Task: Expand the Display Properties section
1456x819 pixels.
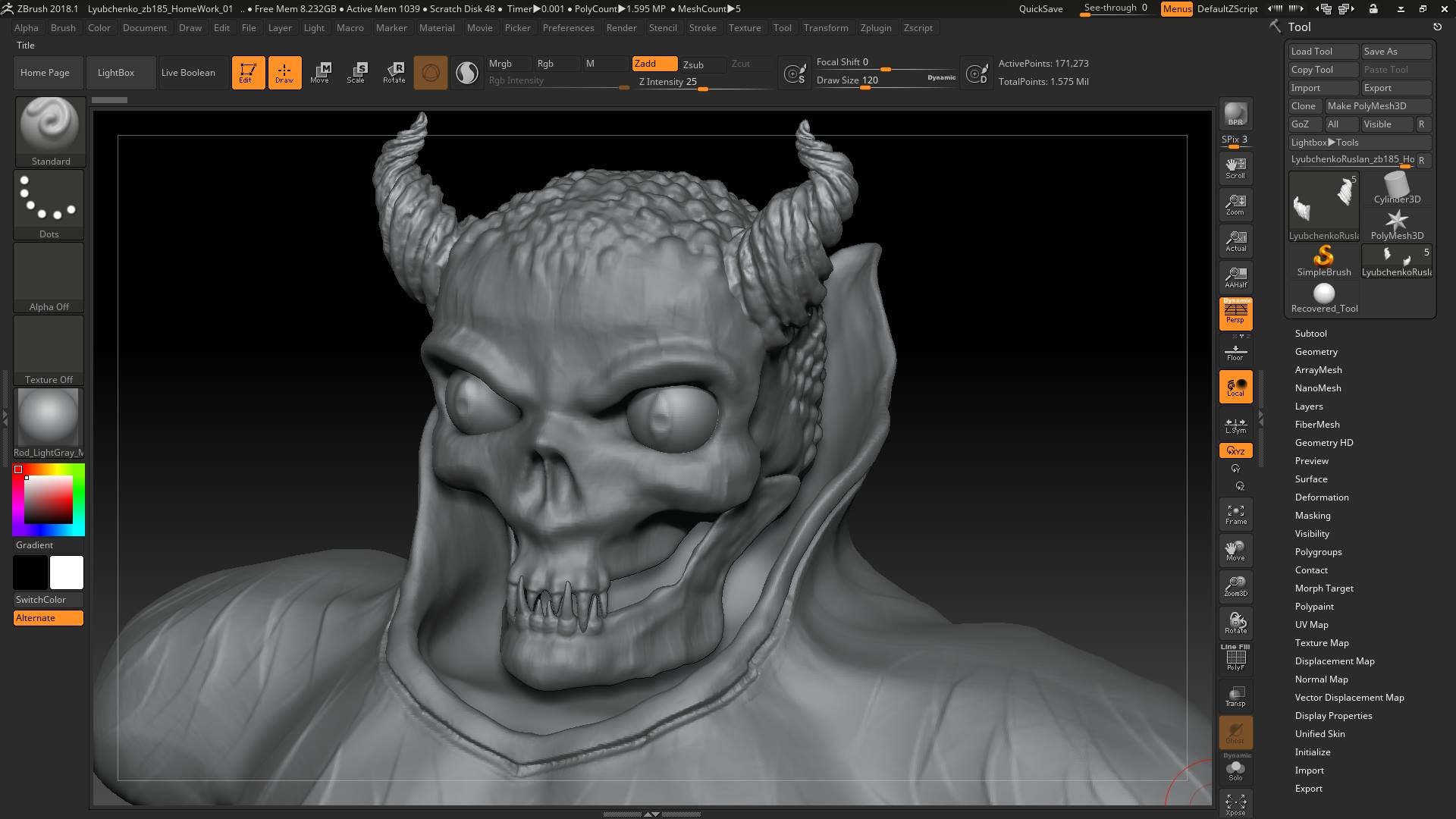Action: click(1333, 716)
